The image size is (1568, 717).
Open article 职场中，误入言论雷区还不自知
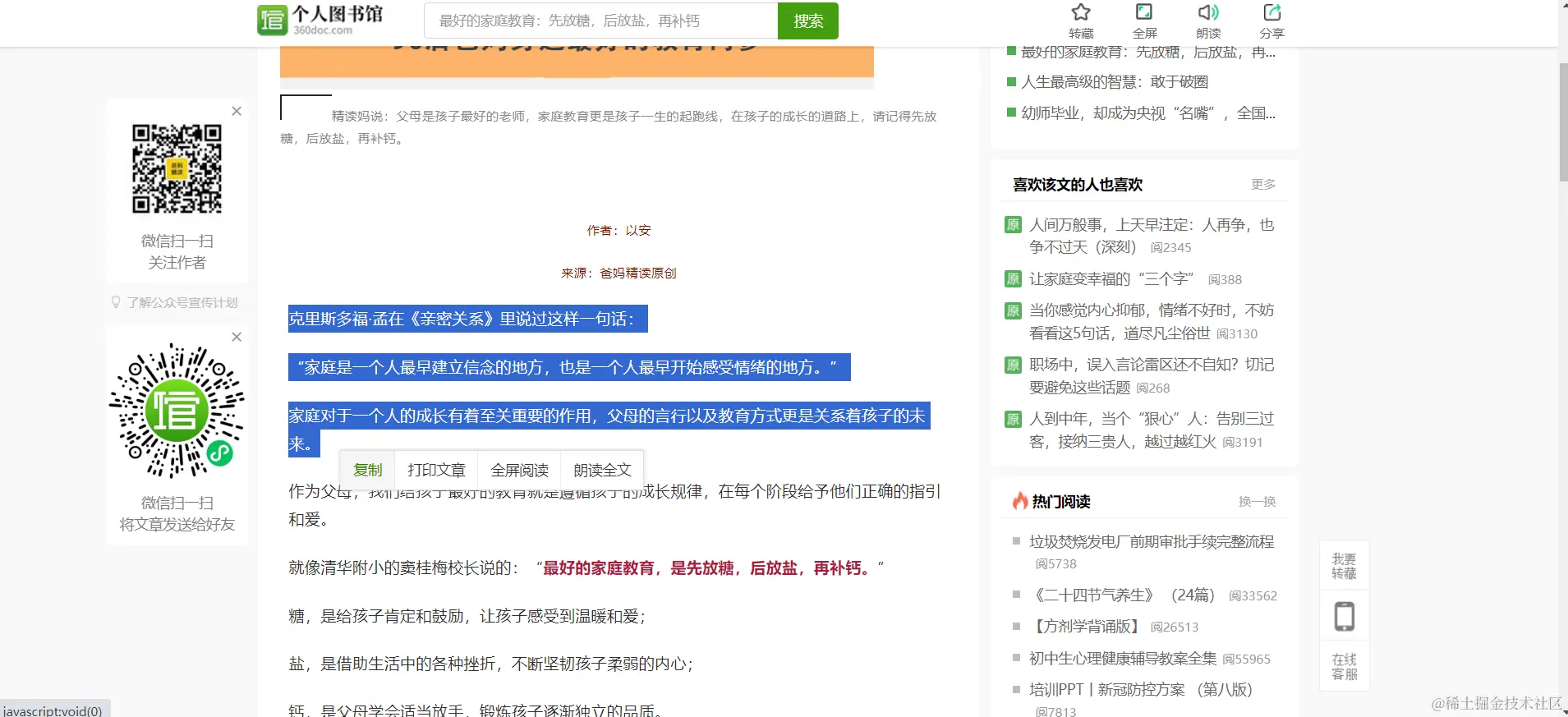[x=1152, y=375]
